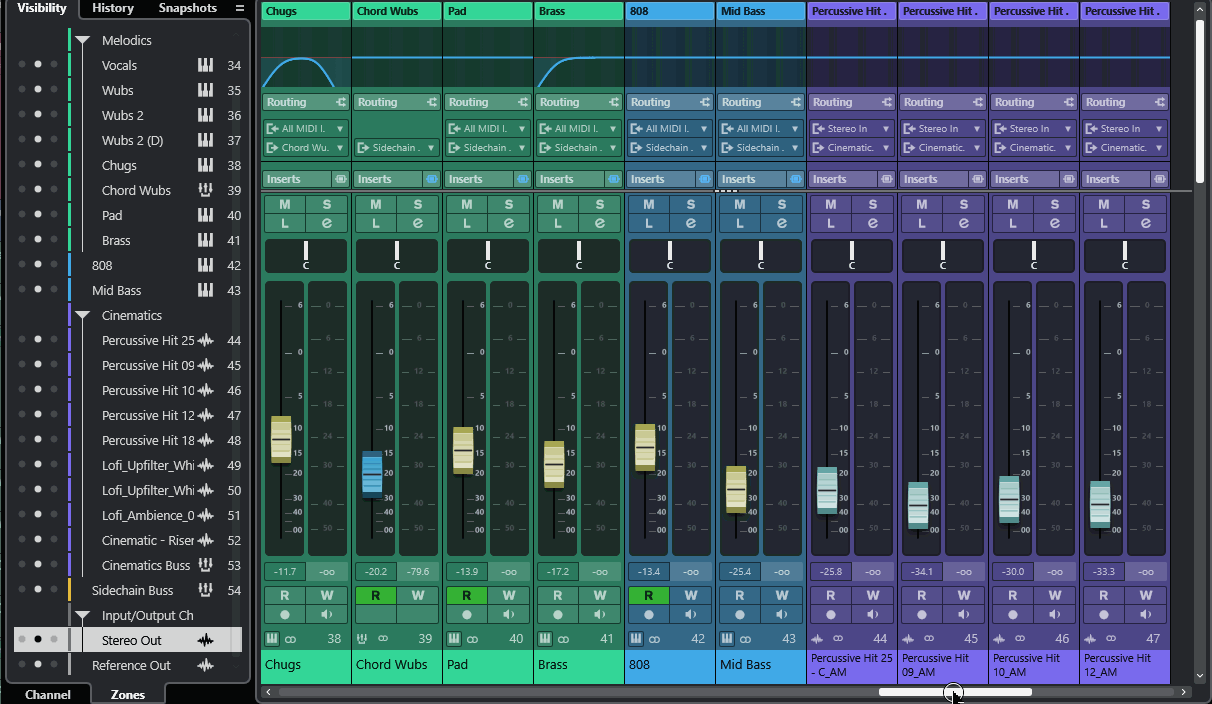Mute the Chugs channel
The image size is (1212, 704).
[x=285, y=204]
